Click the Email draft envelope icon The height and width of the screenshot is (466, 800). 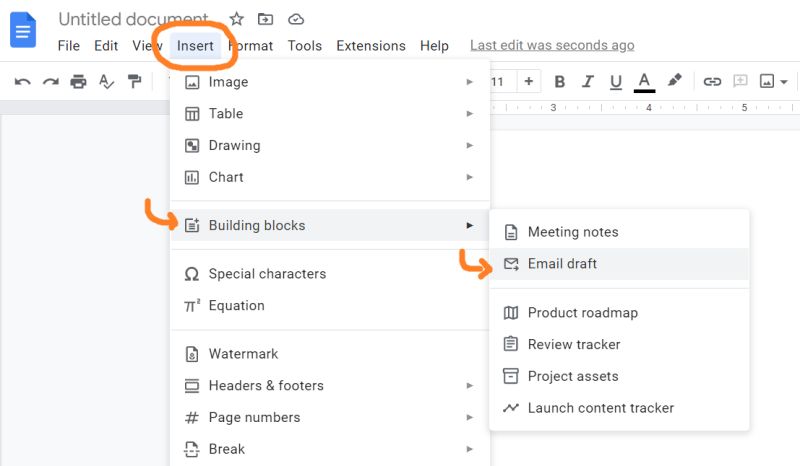pyautogui.click(x=511, y=264)
